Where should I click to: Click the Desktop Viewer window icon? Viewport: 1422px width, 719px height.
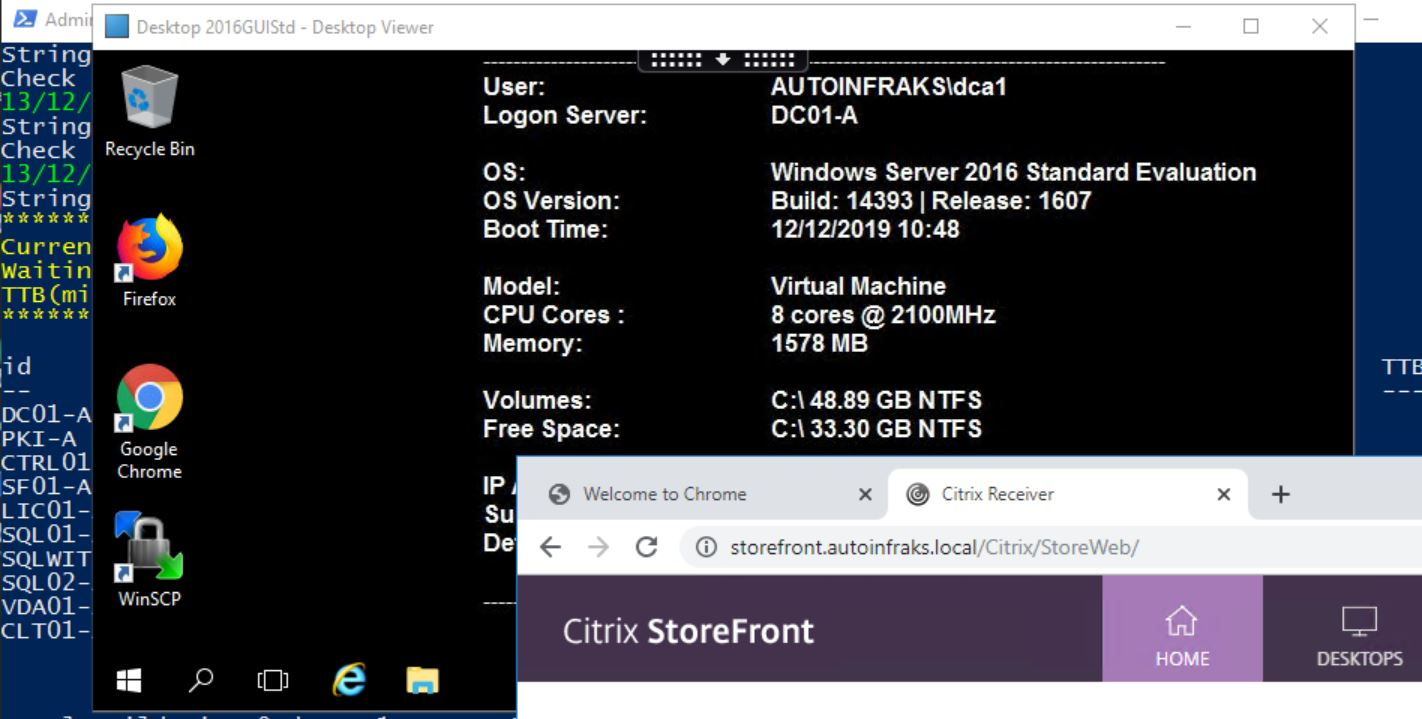point(117,27)
